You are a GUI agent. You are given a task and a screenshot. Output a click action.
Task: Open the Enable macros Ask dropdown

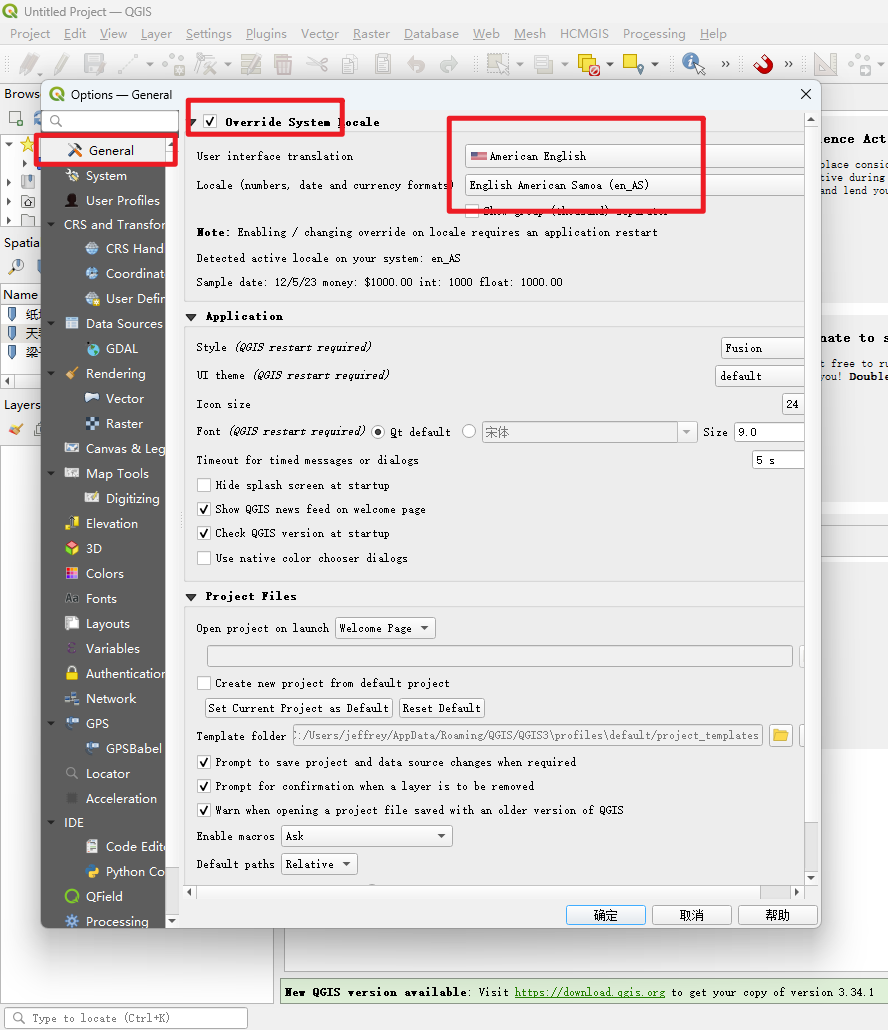[366, 836]
